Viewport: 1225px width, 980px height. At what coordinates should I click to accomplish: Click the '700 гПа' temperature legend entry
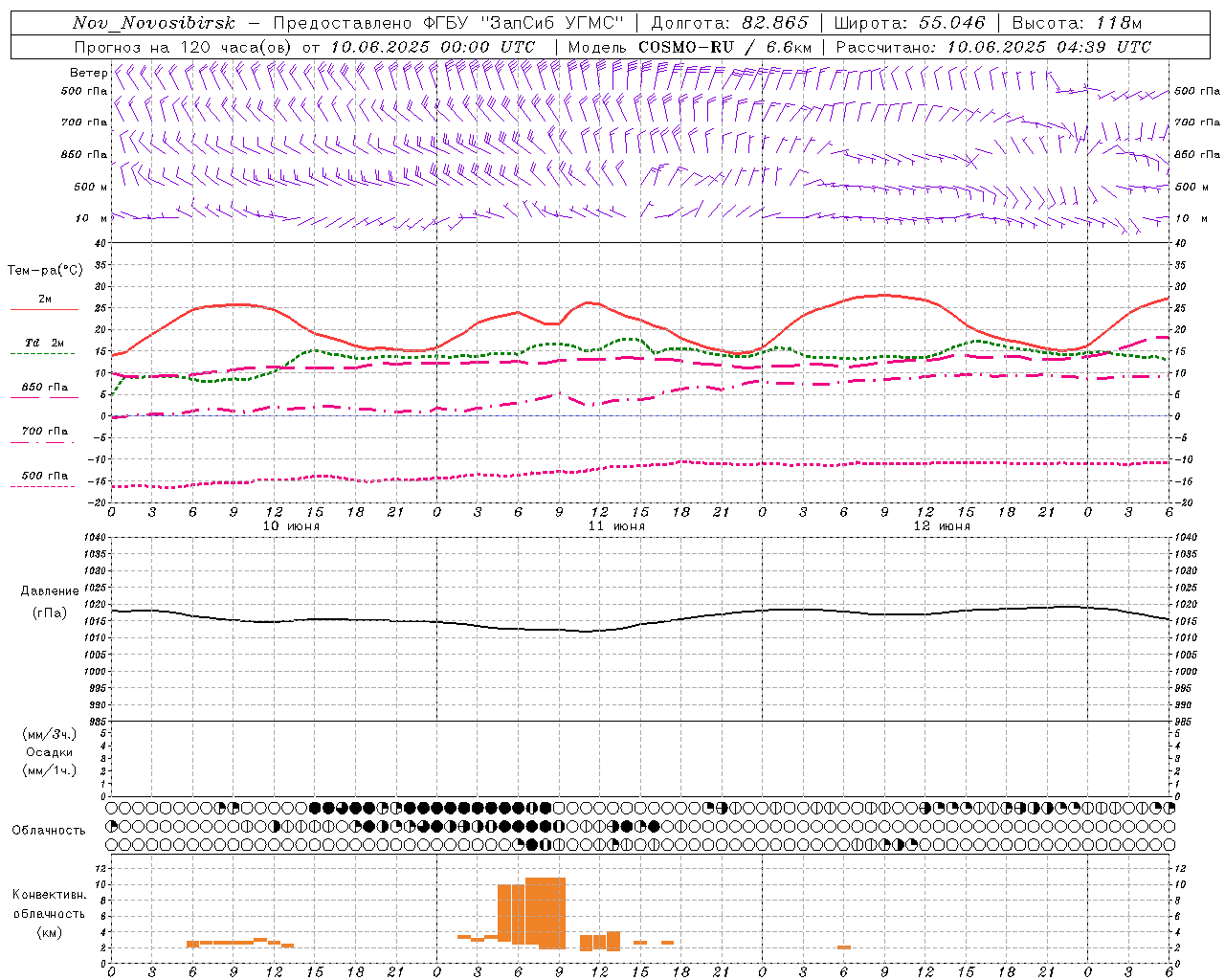45,431
